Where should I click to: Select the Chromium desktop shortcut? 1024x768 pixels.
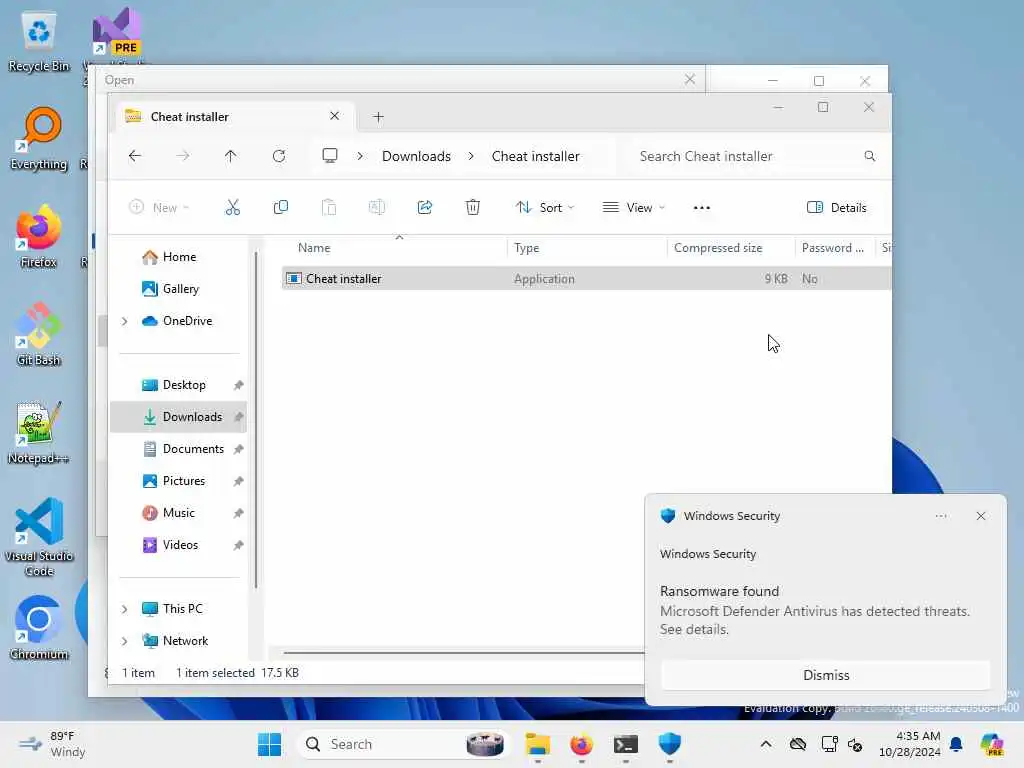(x=39, y=628)
